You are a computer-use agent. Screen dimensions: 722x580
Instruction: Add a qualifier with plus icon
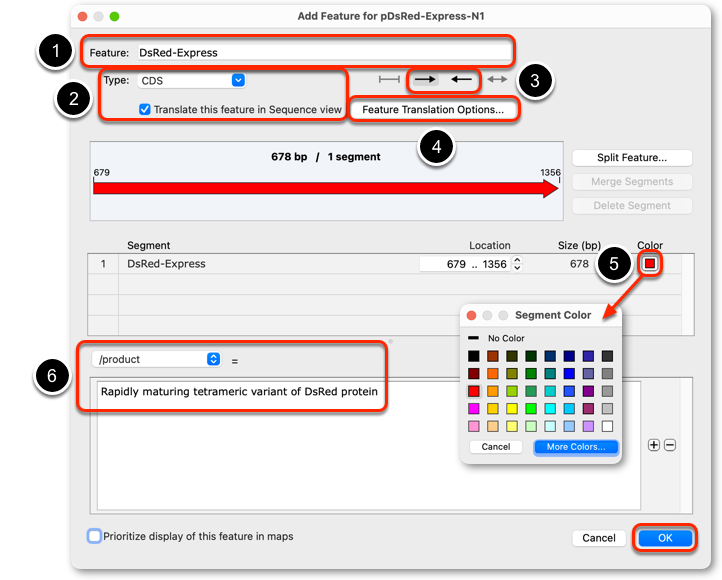coord(654,445)
